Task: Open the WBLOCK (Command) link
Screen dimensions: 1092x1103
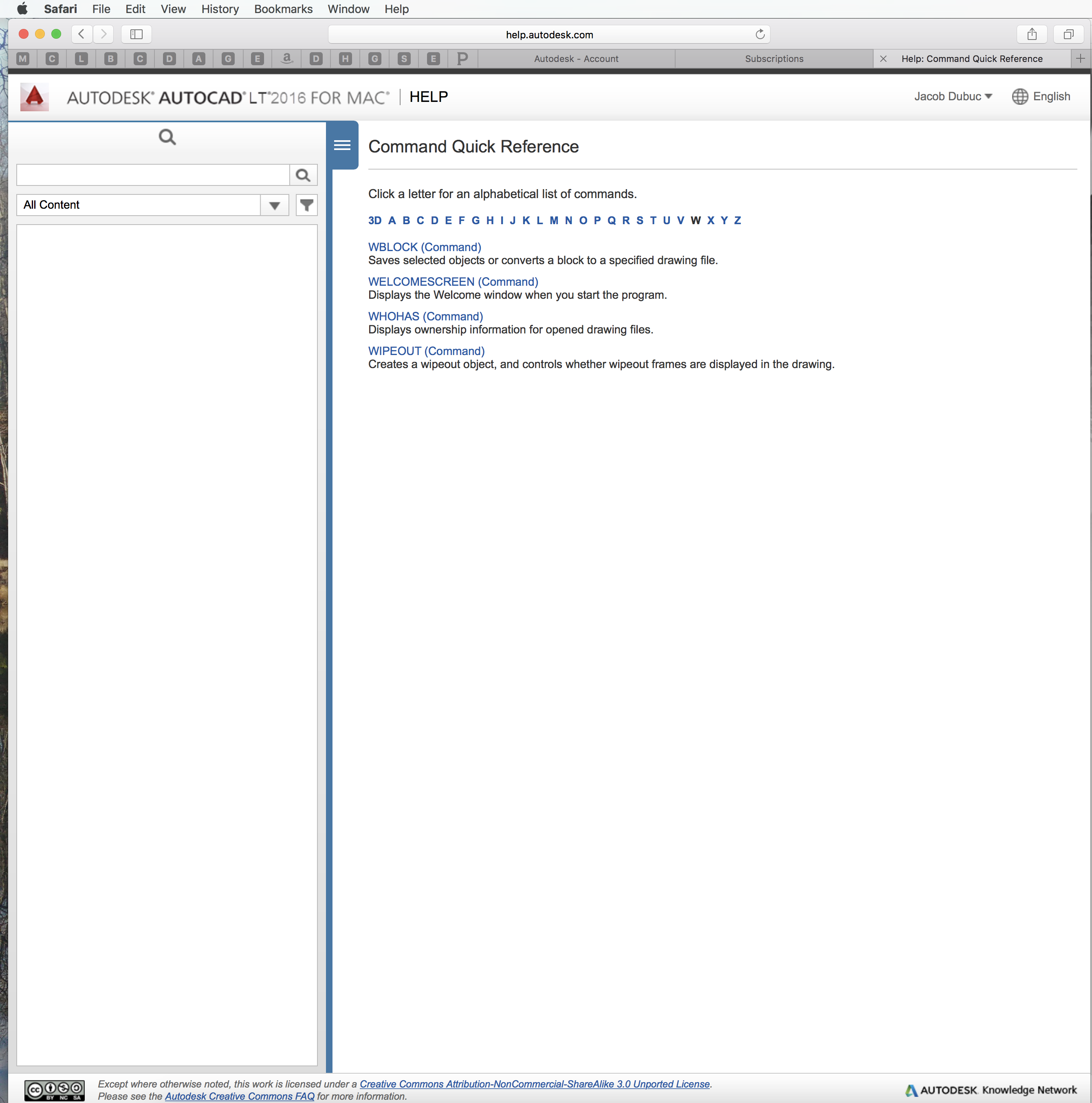Action: coord(424,247)
